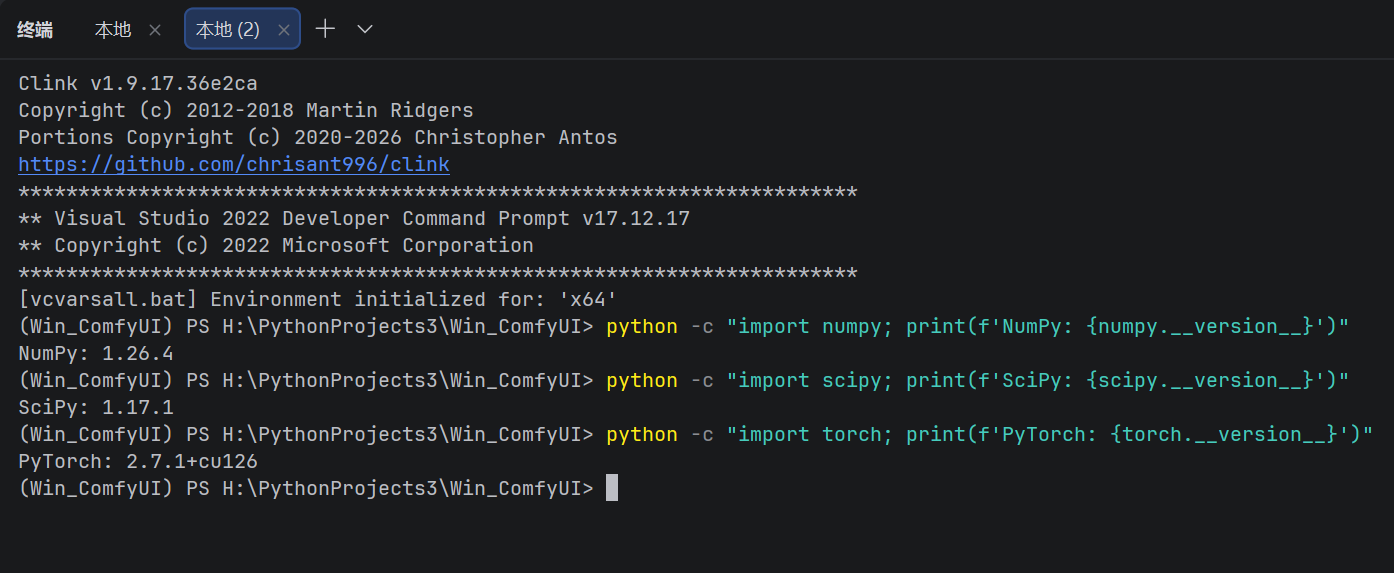Image resolution: width=1394 pixels, height=573 pixels.
Task: Click the PyTorch: 2.7.1+cu126 output line
Action: tap(138, 462)
